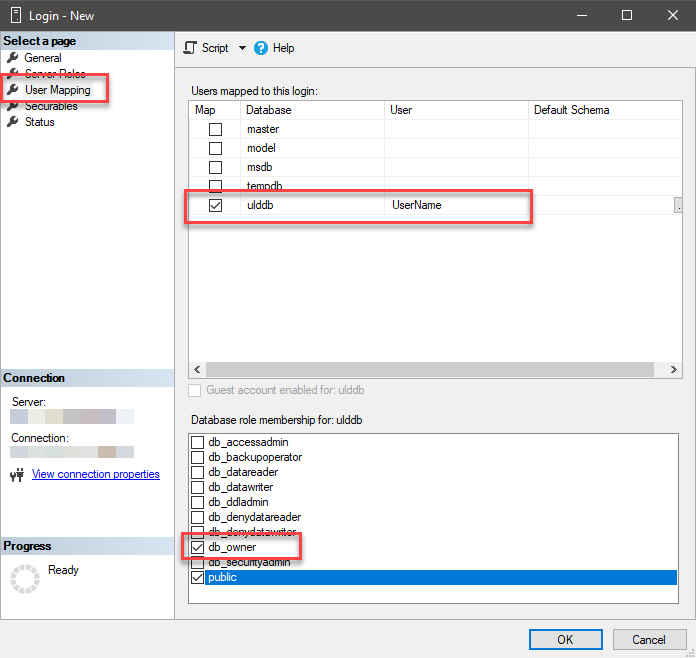
Task: Select the model database name
Action: click(x=261, y=148)
